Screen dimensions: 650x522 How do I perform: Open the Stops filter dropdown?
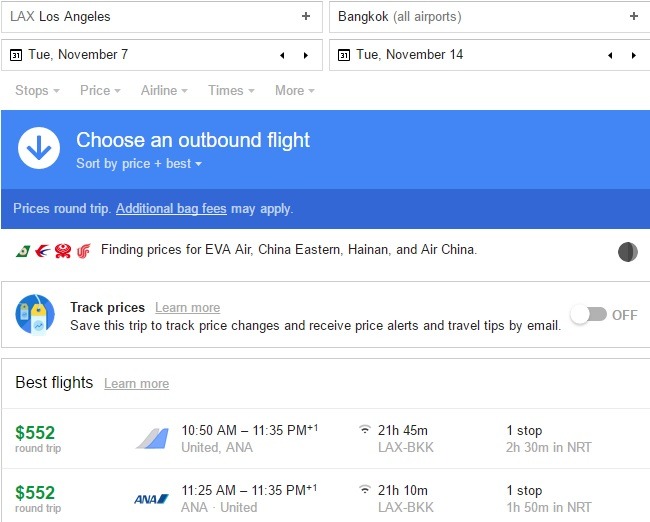pos(37,90)
